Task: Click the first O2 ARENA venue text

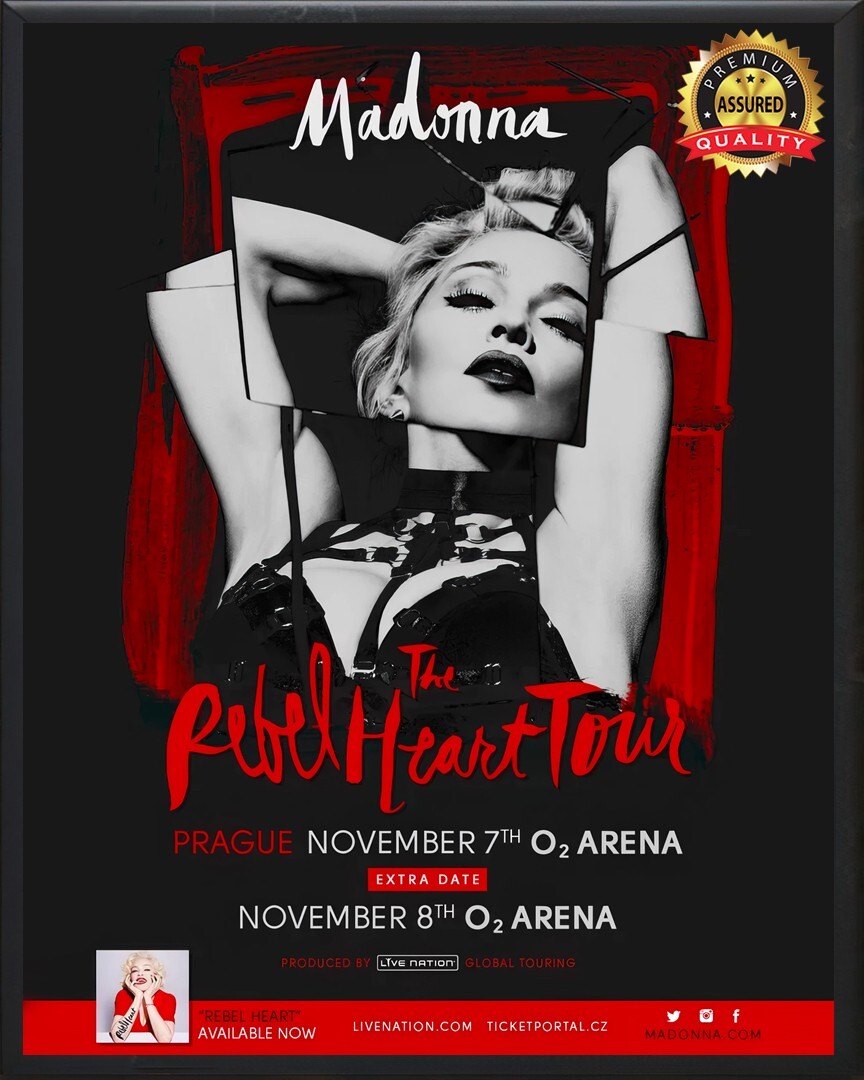Action: pyautogui.click(x=606, y=844)
